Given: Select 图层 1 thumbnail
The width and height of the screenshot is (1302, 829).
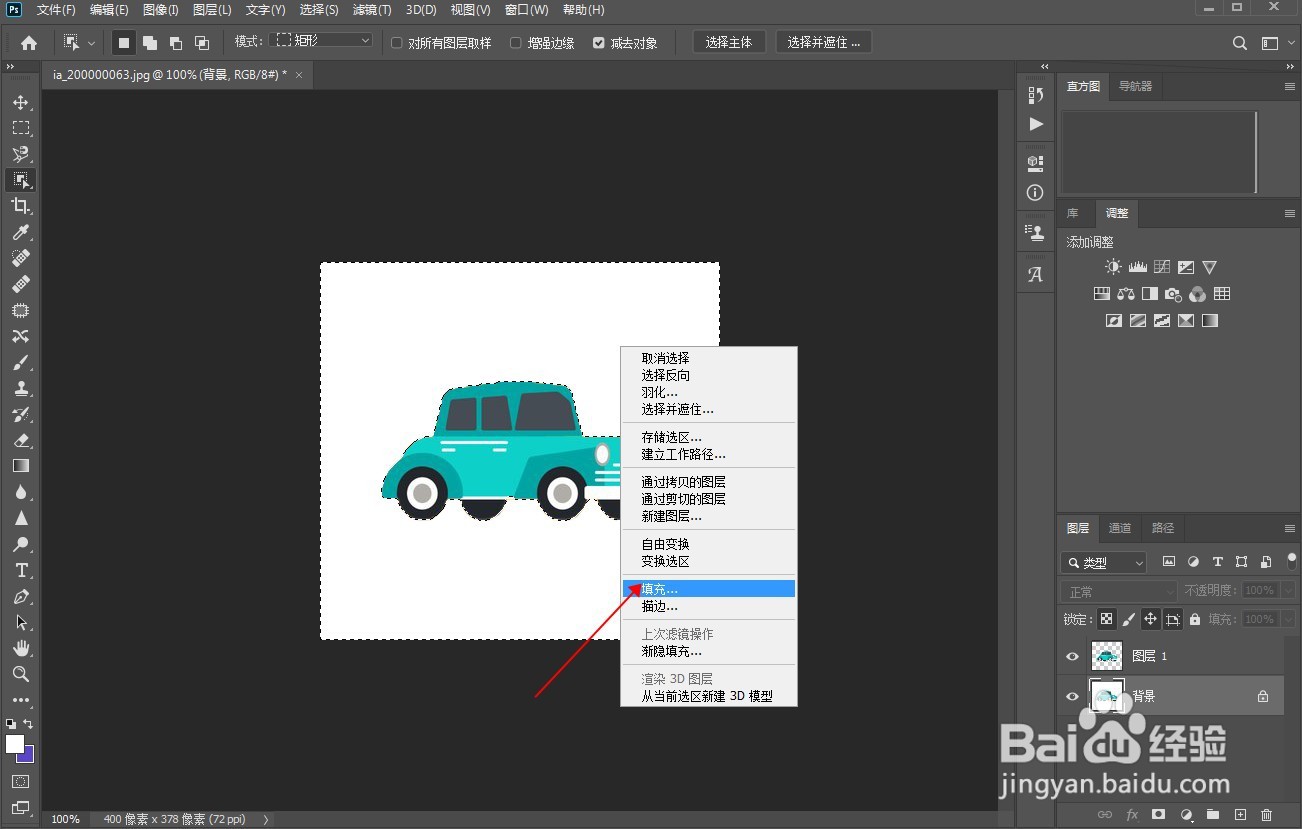Looking at the screenshot, I should (x=1107, y=657).
